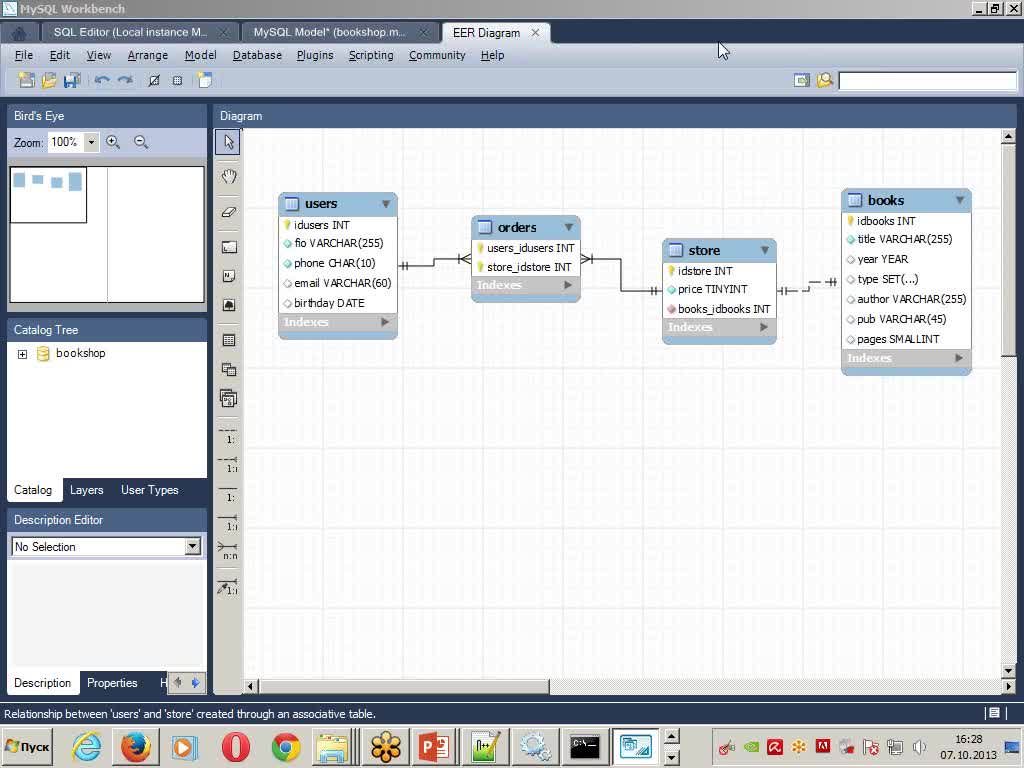
Task: Choose the 1:n non-identifying relationship tool
Action: [x=229, y=464]
